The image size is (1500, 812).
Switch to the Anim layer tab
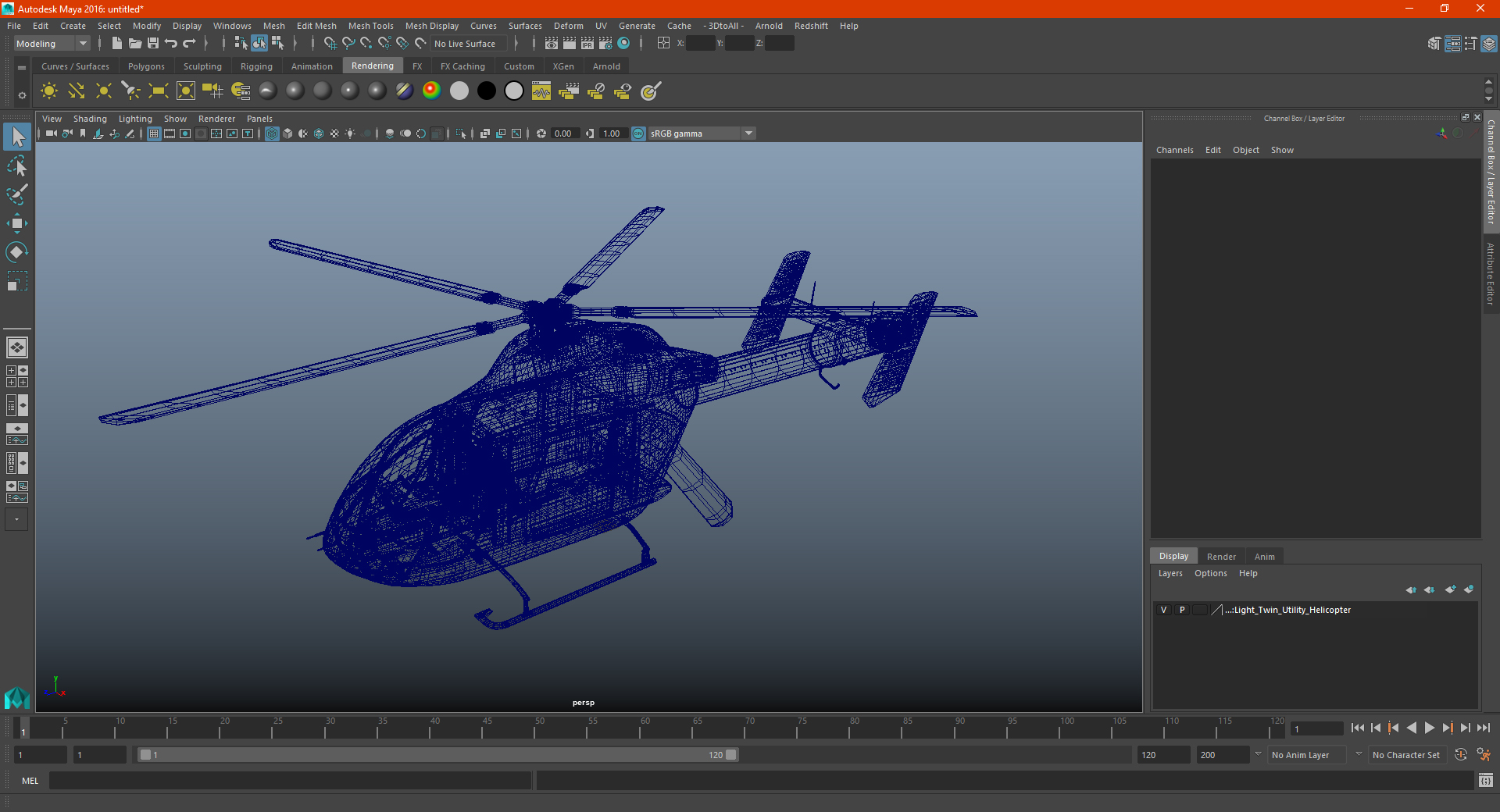pos(1264,557)
